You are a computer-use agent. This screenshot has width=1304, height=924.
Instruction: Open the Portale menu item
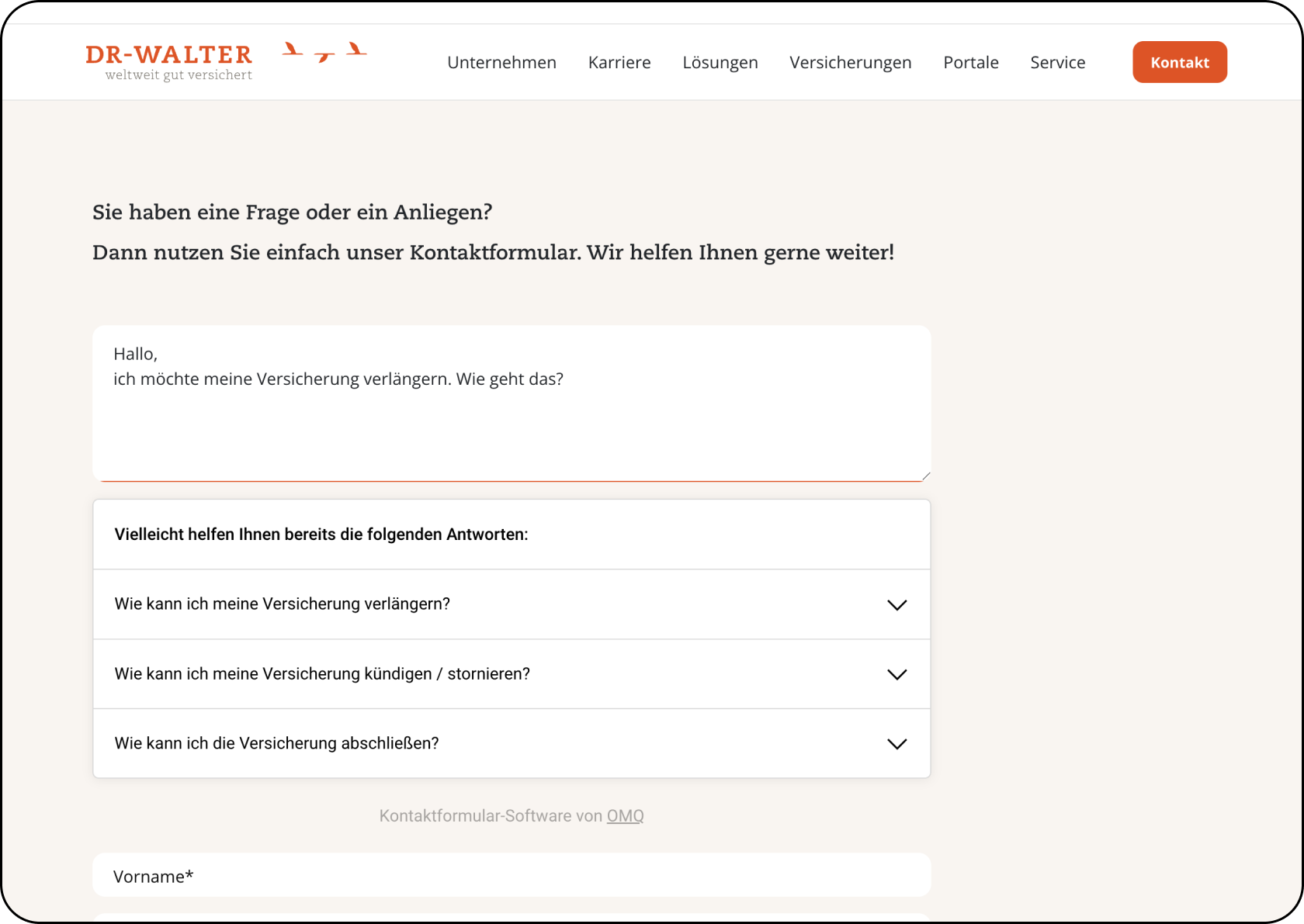click(x=970, y=62)
